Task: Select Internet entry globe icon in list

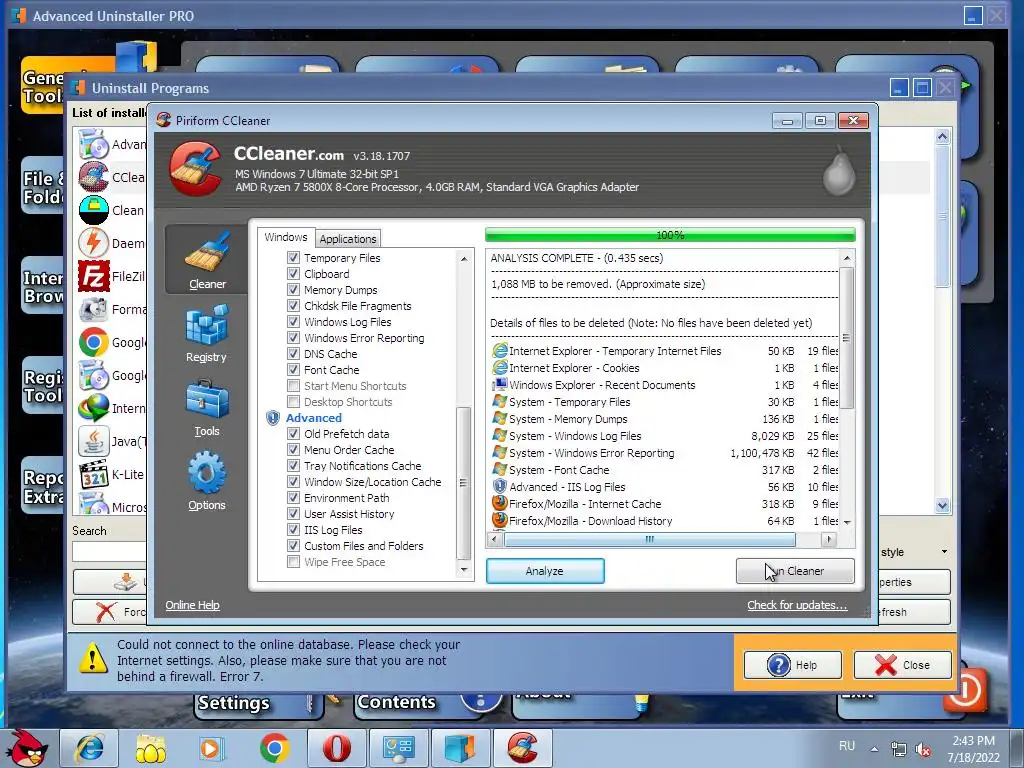Action: coord(93,408)
